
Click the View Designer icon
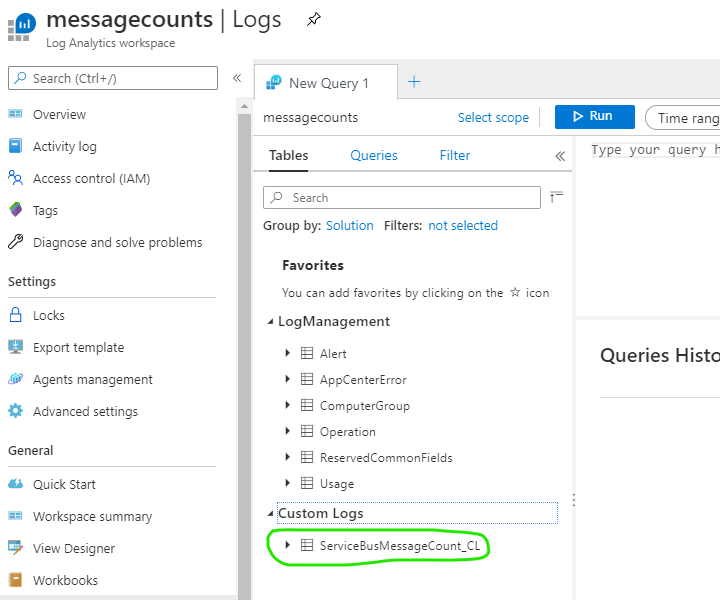coord(15,547)
